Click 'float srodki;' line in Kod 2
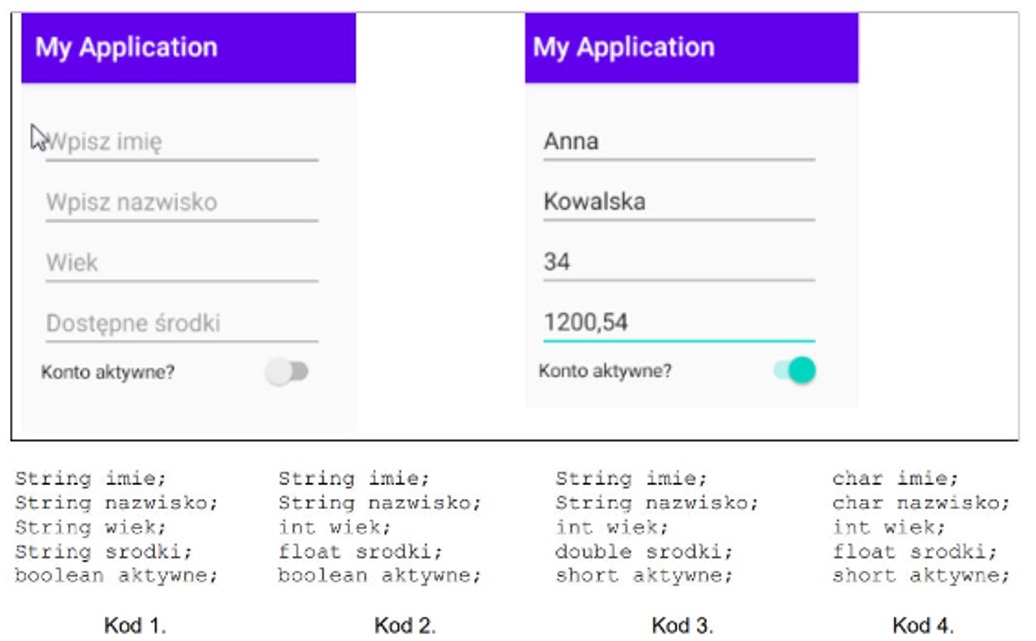 360,551
